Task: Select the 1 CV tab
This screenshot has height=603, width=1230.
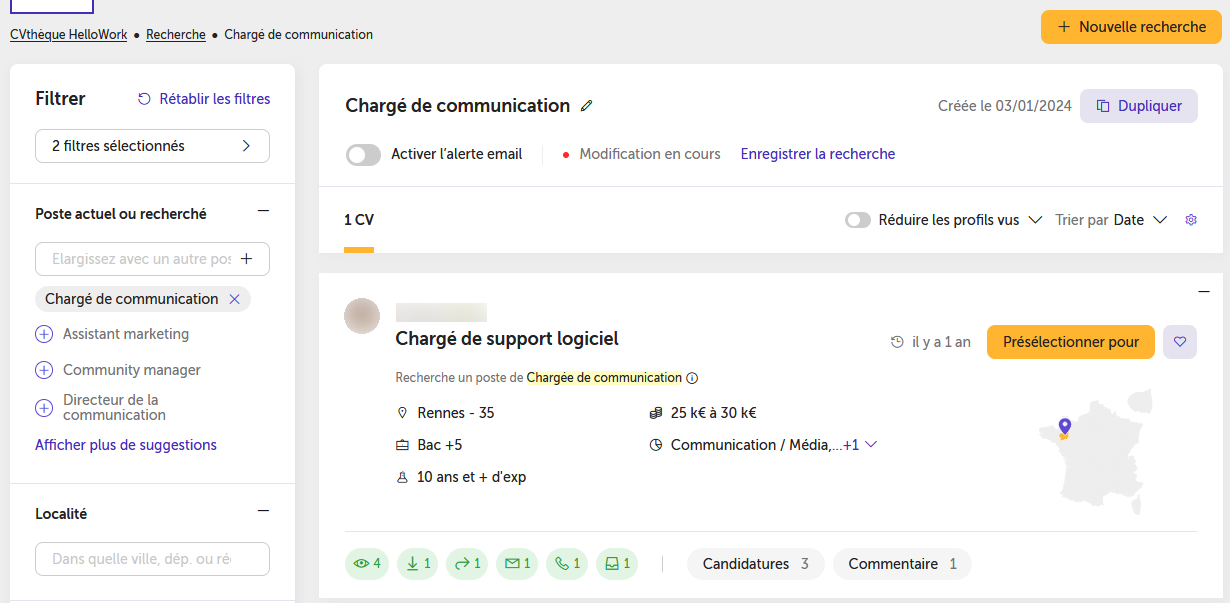Action: tap(359, 221)
